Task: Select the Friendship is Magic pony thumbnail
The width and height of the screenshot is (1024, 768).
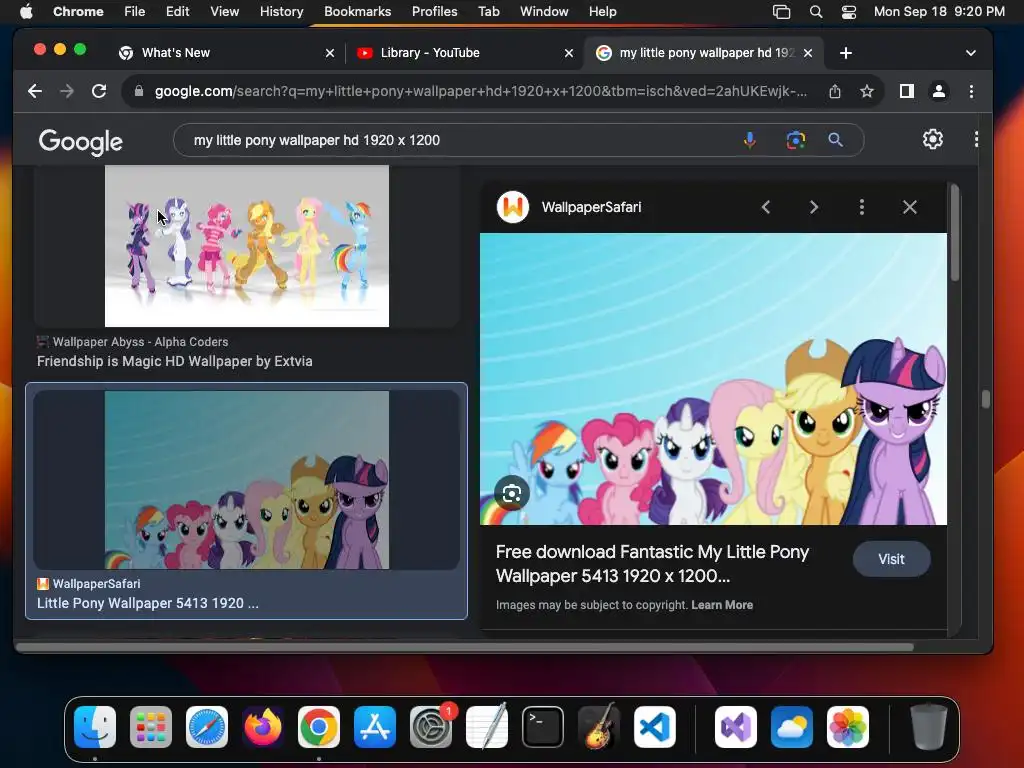Action: [x=247, y=246]
